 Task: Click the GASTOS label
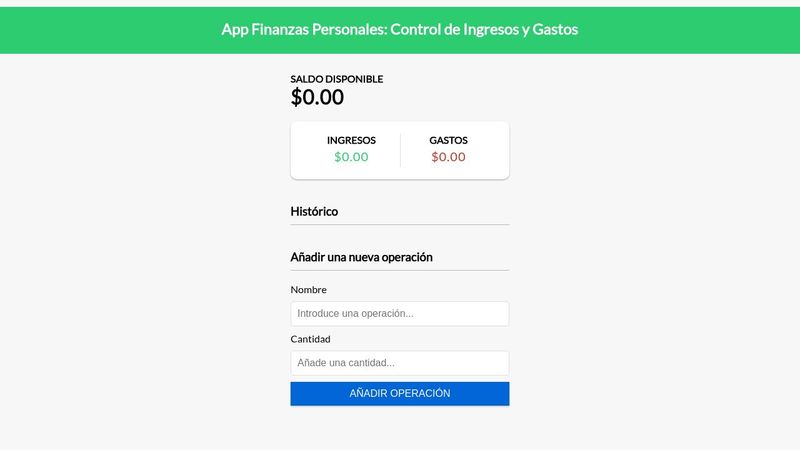tap(448, 140)
